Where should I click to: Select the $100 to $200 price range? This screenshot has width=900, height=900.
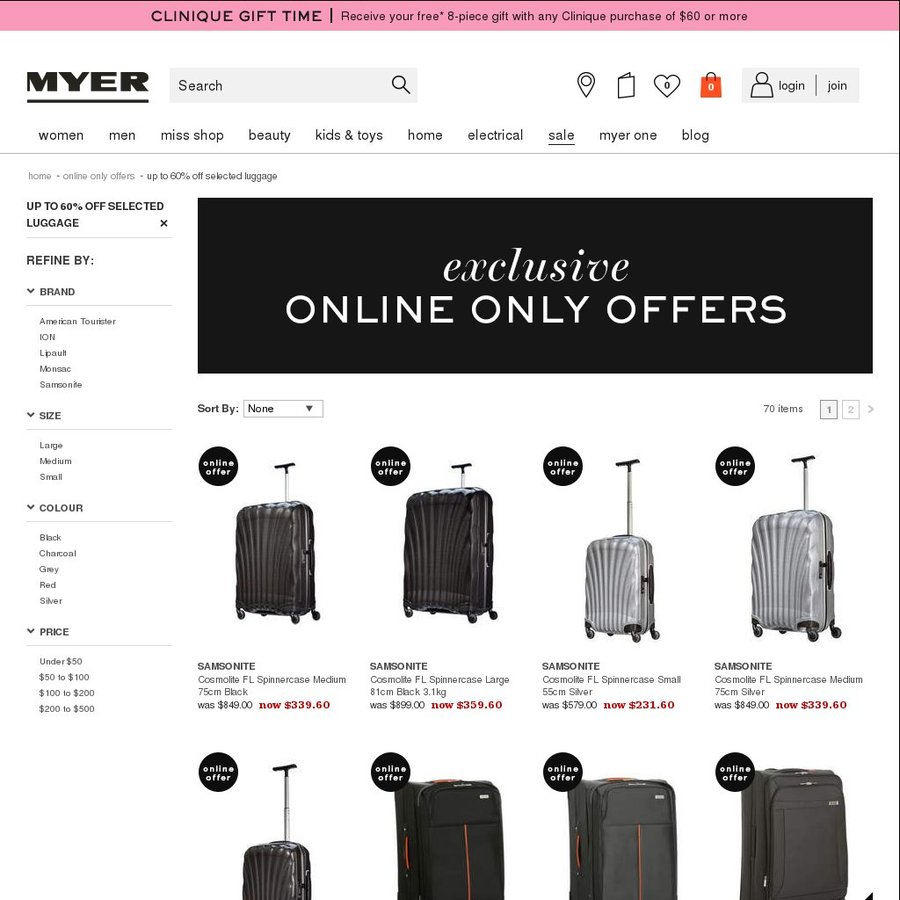pos(67,693)
